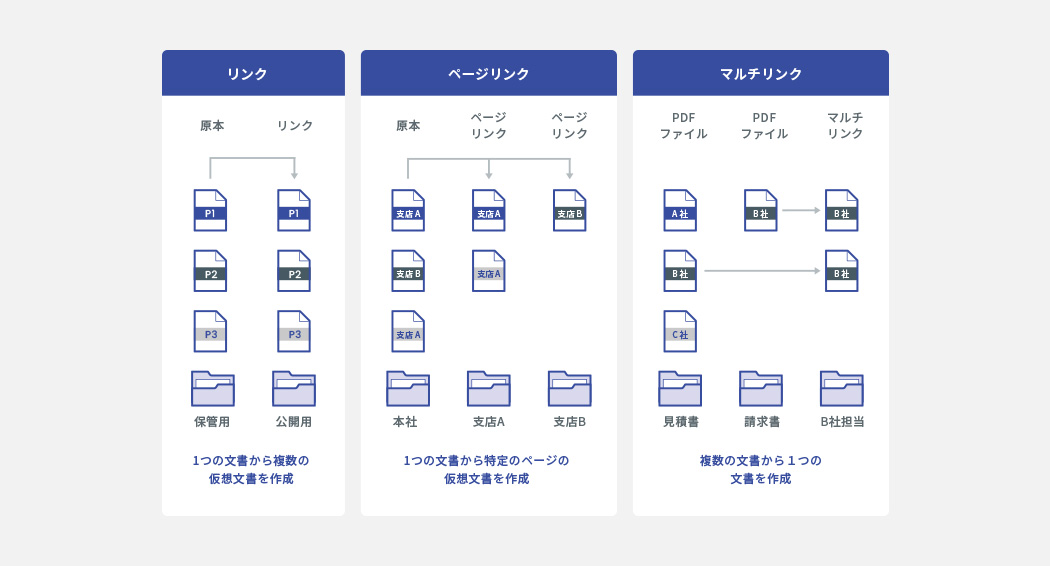1050x566 pixels.
Task: Click the 請求書 folder icon
Action: 761,388
